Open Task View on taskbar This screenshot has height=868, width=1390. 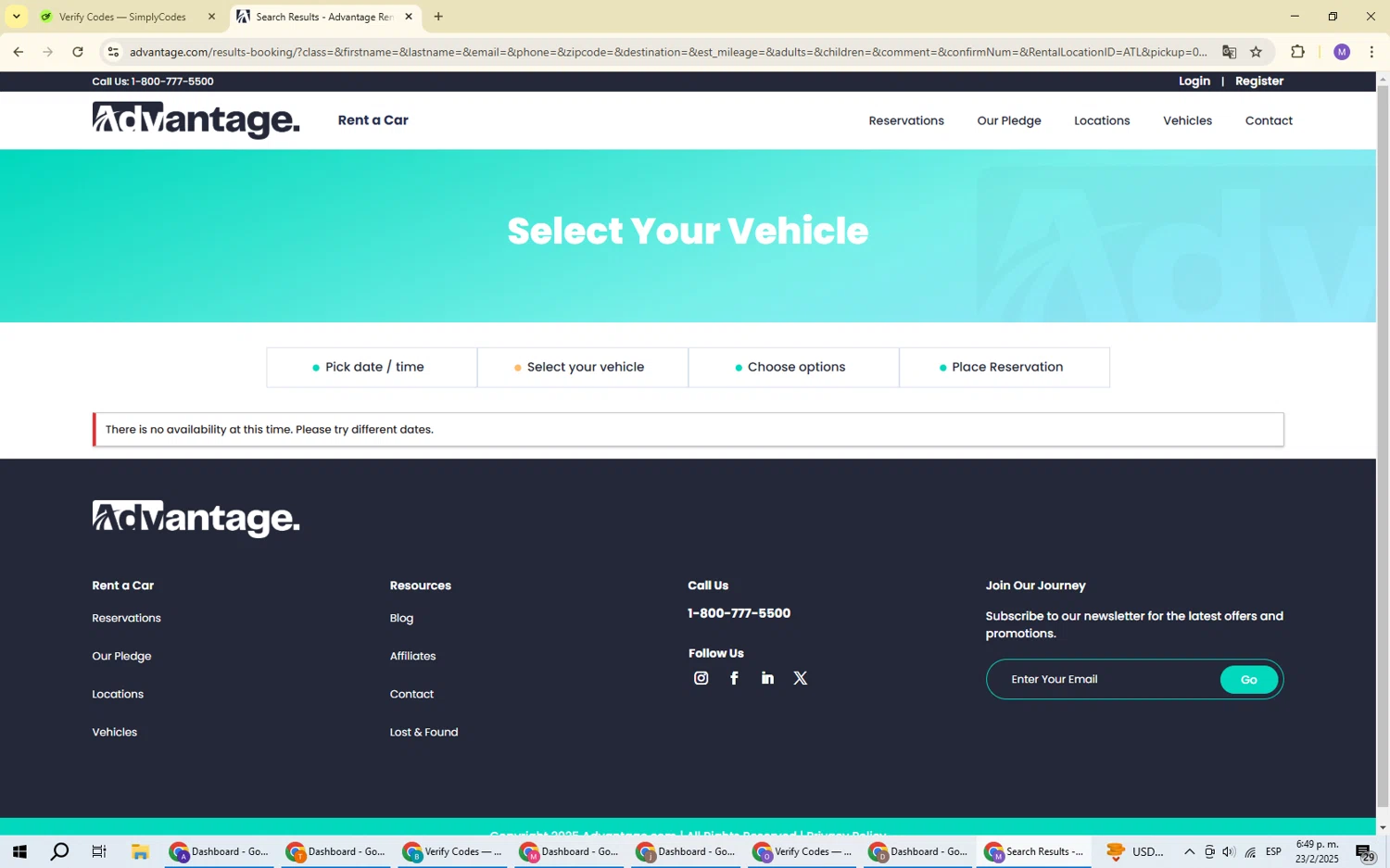(x=99, y=851)
